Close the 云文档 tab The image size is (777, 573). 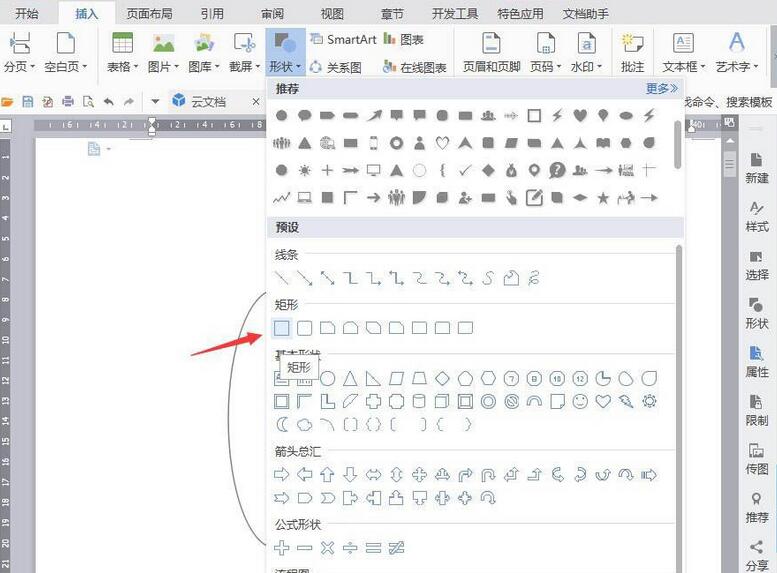point(256,102)
